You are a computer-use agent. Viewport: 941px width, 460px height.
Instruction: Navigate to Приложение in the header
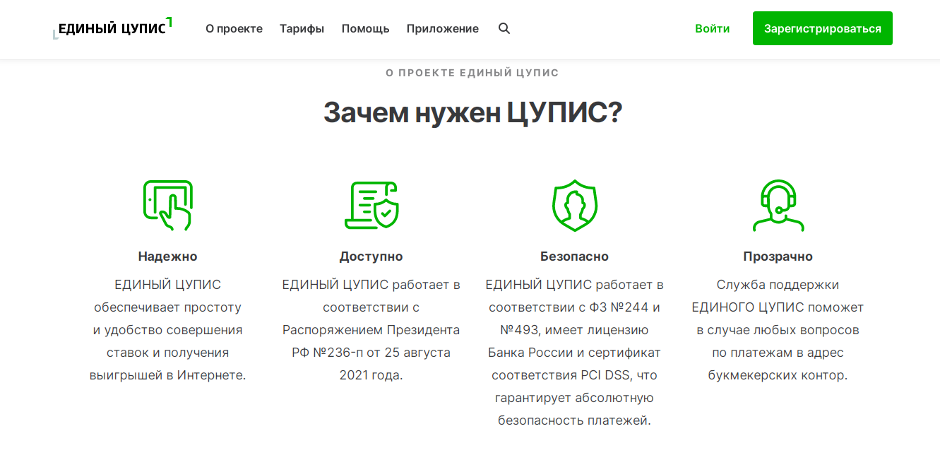coord(442,29)
